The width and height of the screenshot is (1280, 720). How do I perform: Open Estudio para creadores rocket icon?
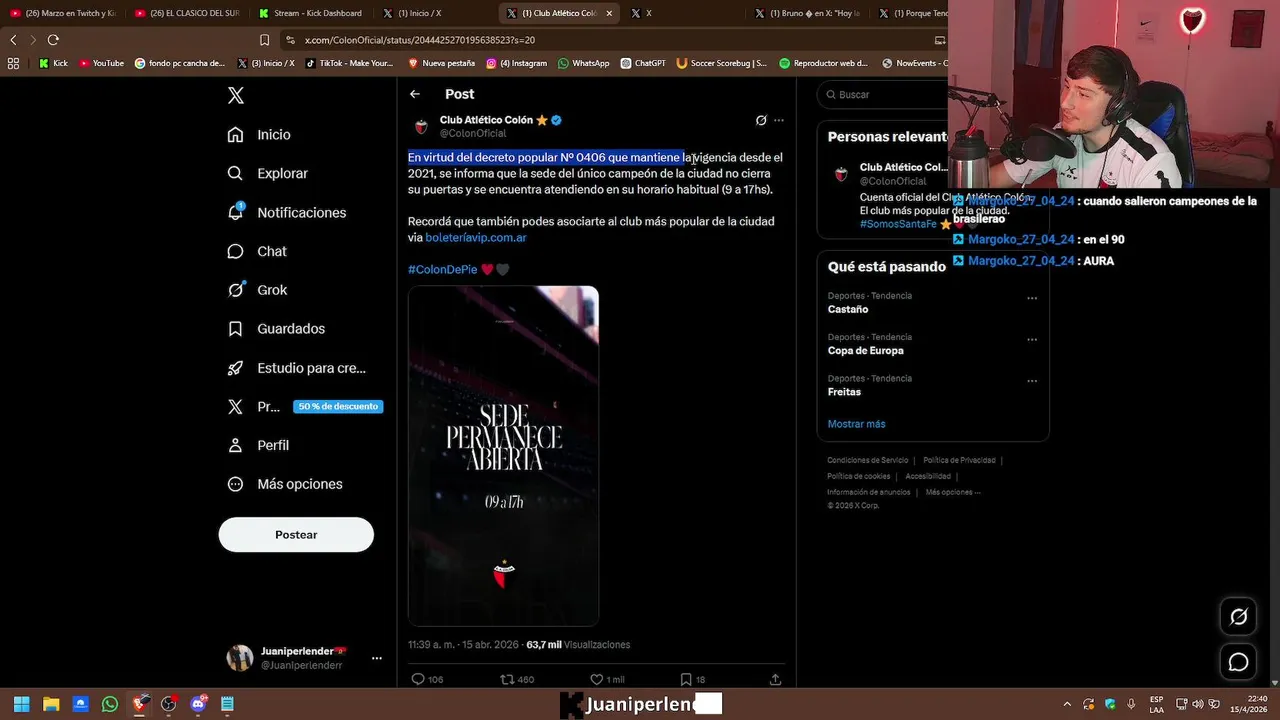[x=235, y=368]
